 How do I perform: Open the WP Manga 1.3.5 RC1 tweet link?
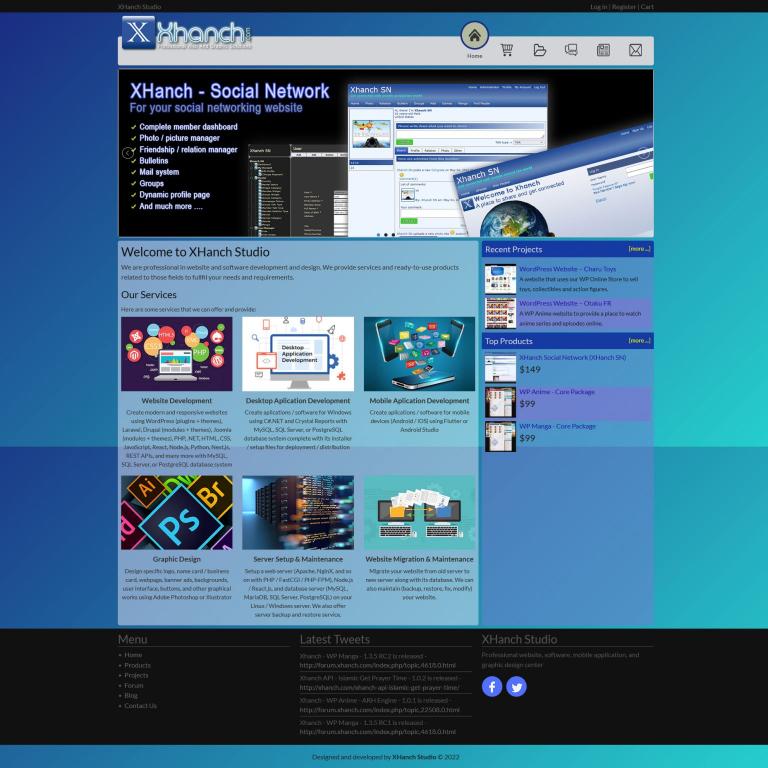pyautogui.click(x=378, y=732)
